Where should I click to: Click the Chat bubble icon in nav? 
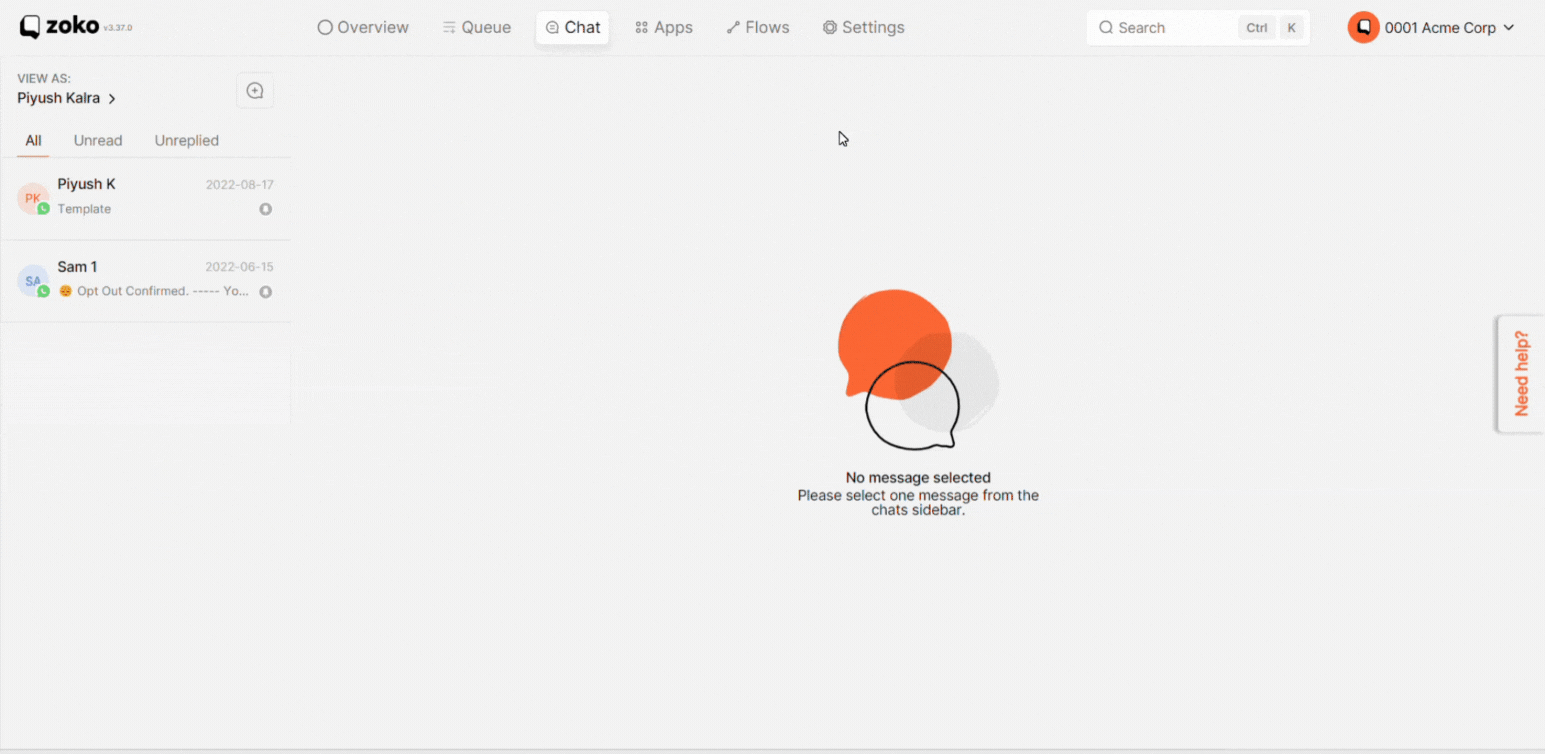[x=552, y=28]
